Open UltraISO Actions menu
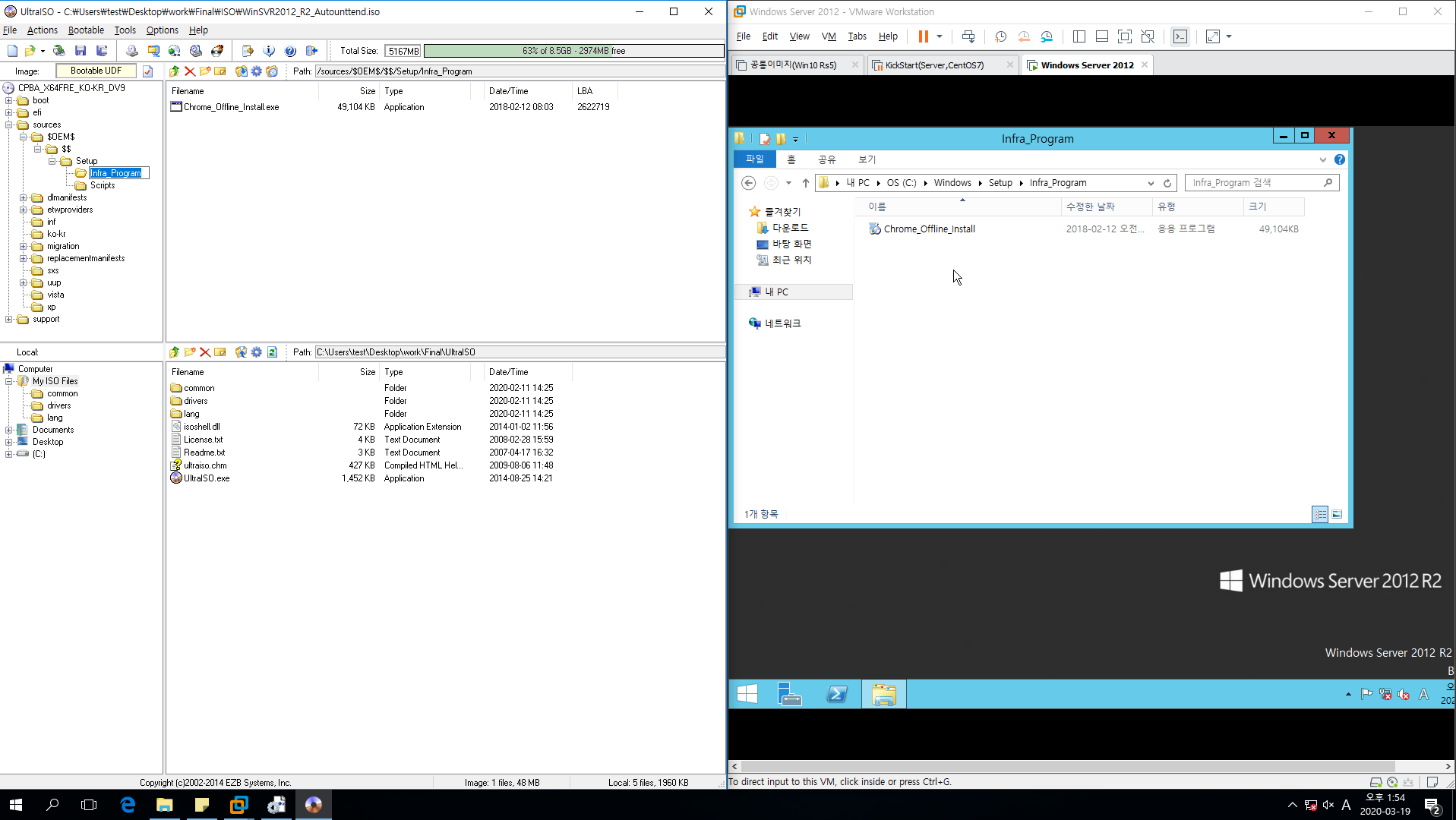This screenshot has width=1456, height=820. point(42,30)
